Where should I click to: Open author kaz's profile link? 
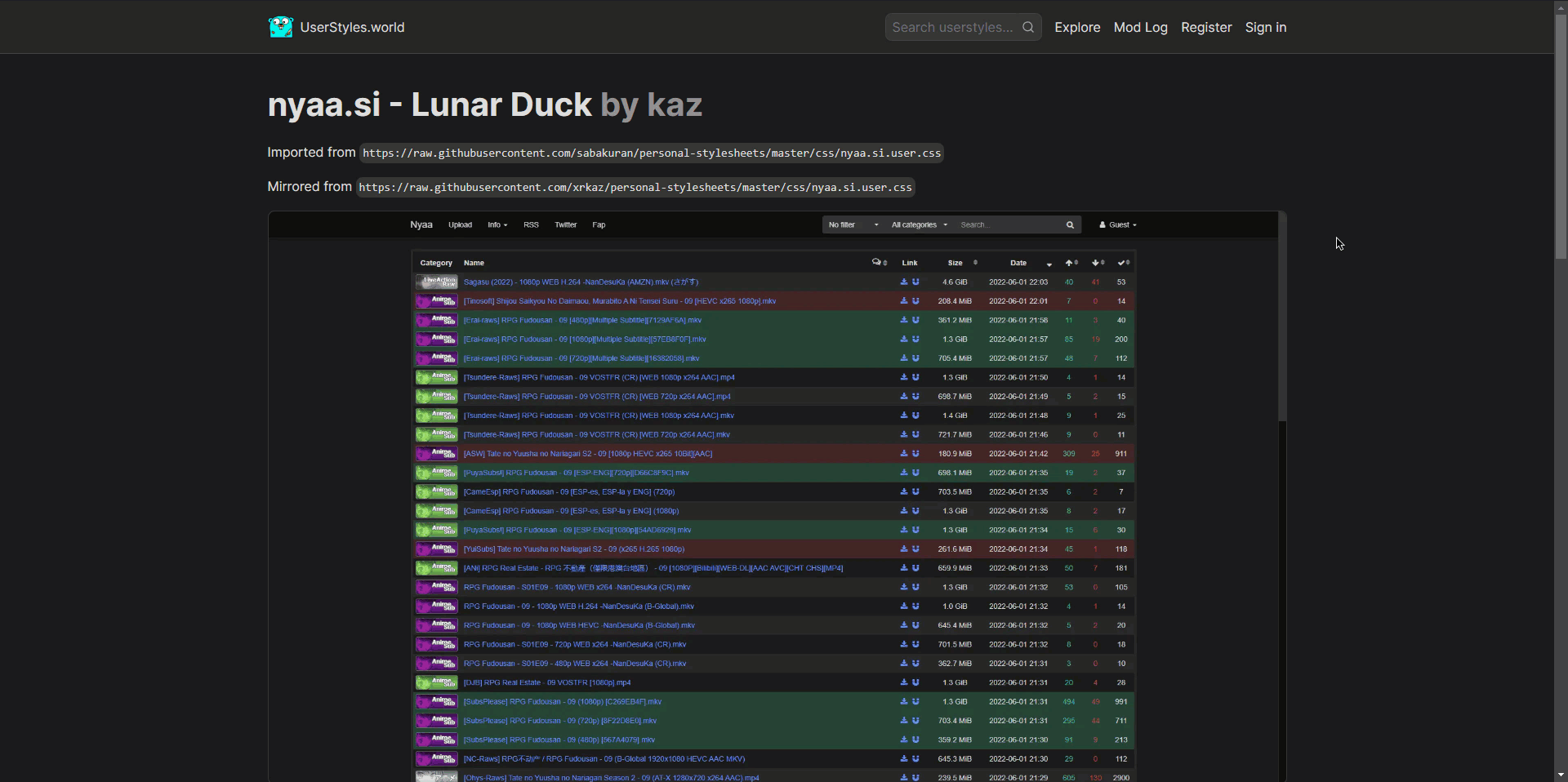(x=675, y=104)
